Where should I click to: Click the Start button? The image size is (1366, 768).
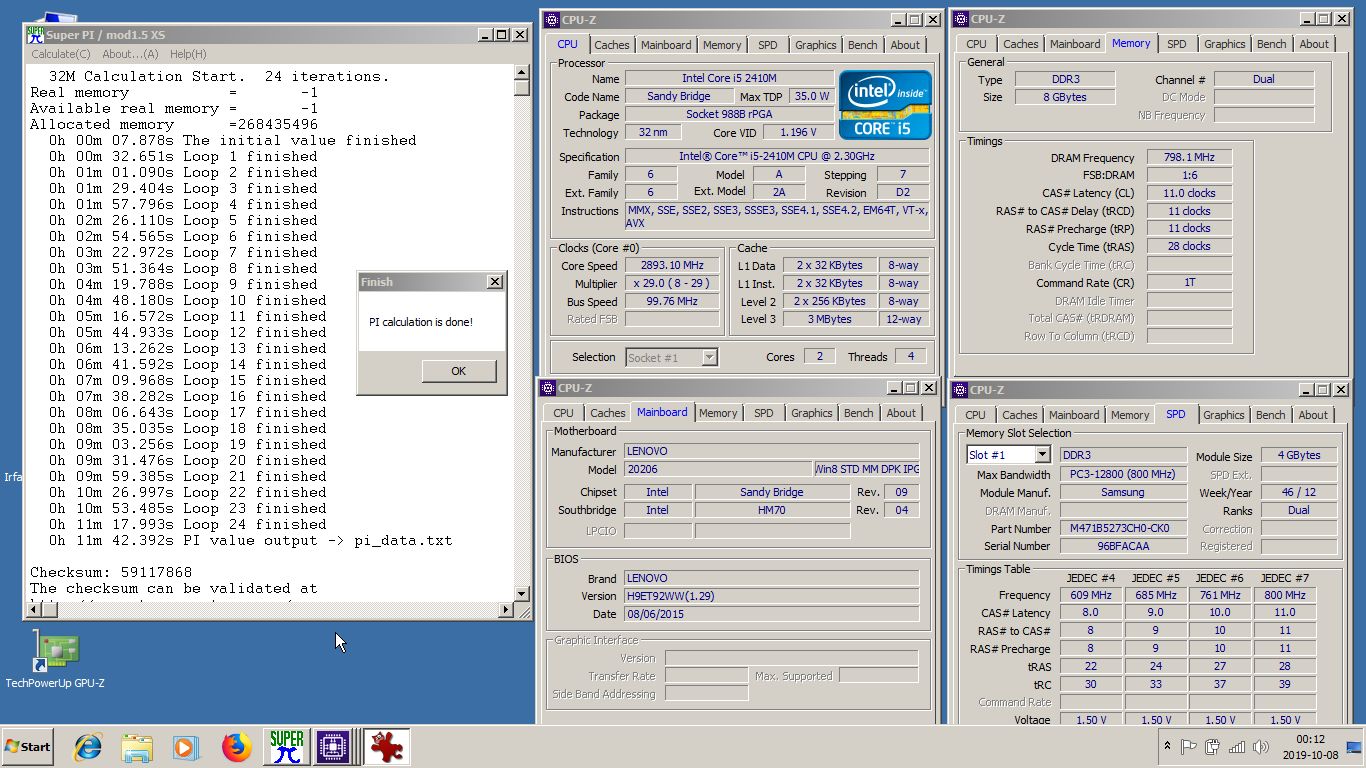(28, 747)
